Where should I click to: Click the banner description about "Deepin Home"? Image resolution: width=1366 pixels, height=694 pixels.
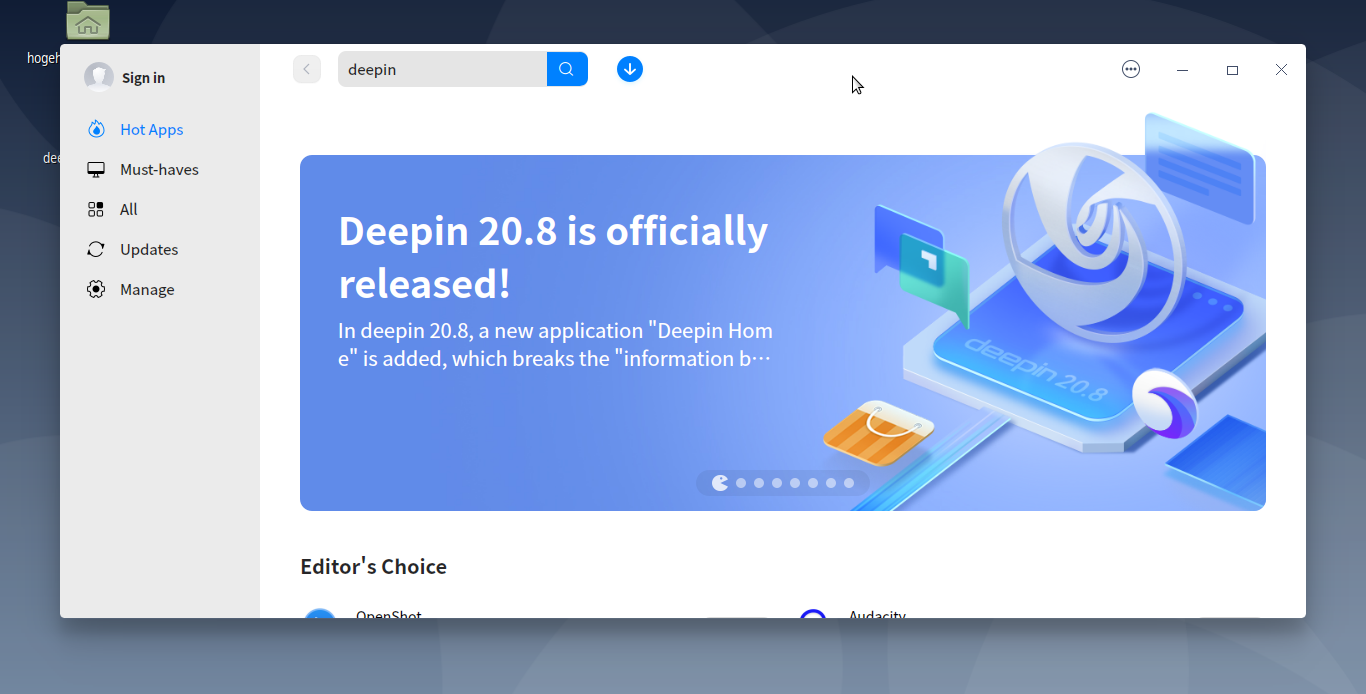pos(555,344)
